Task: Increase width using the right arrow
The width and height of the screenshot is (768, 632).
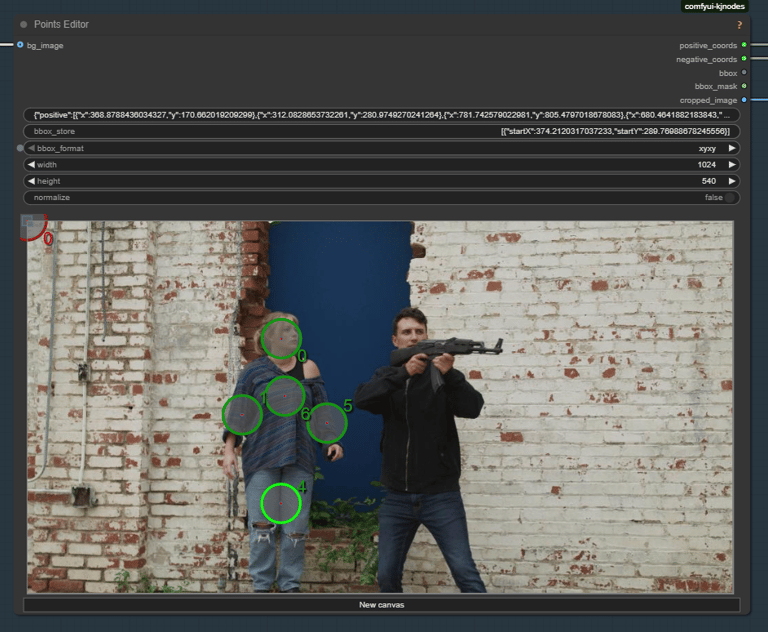Action: [732, 164]
